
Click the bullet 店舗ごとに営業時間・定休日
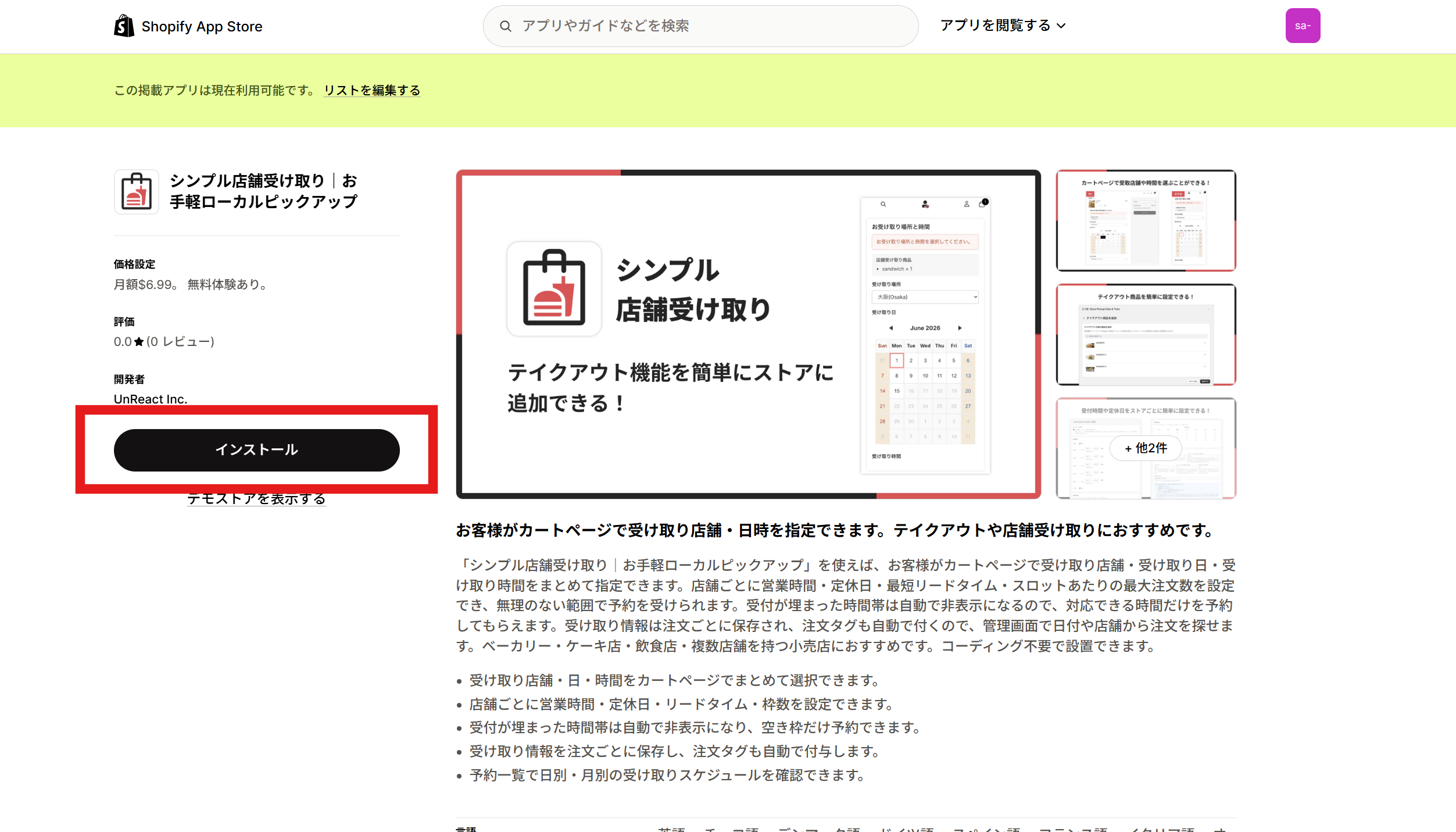coord(681,705)
